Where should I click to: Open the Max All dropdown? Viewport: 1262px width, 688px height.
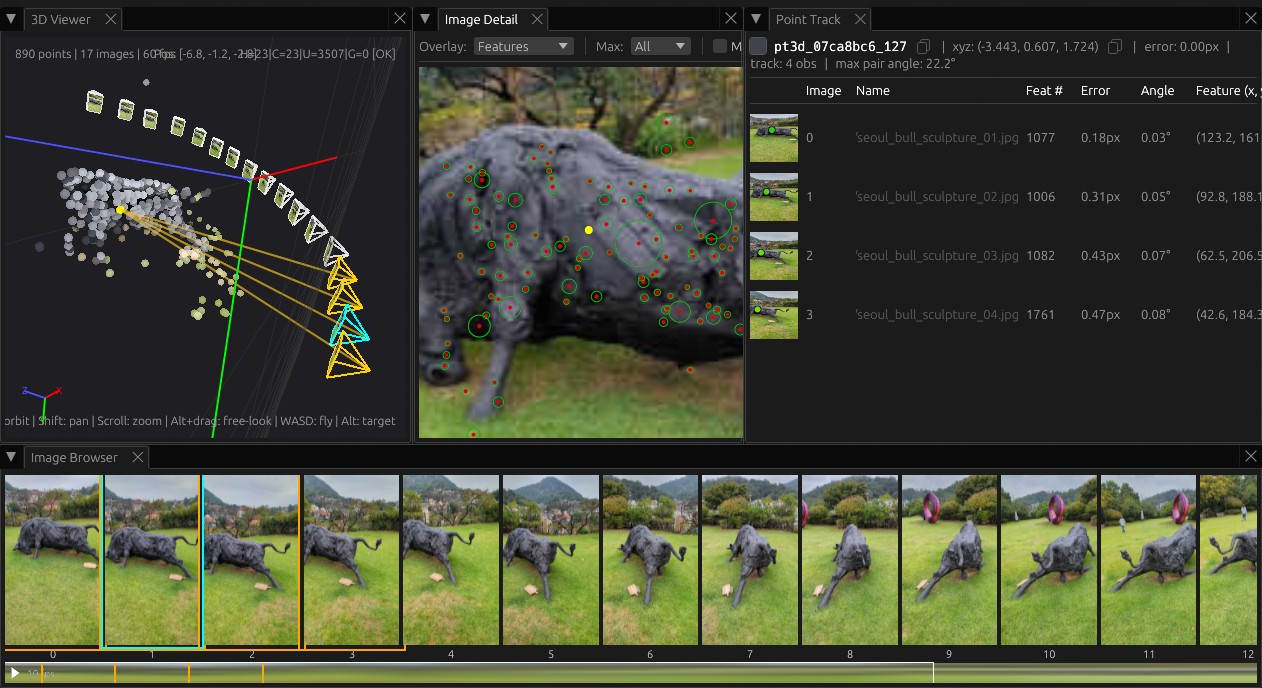coord(660,46)
